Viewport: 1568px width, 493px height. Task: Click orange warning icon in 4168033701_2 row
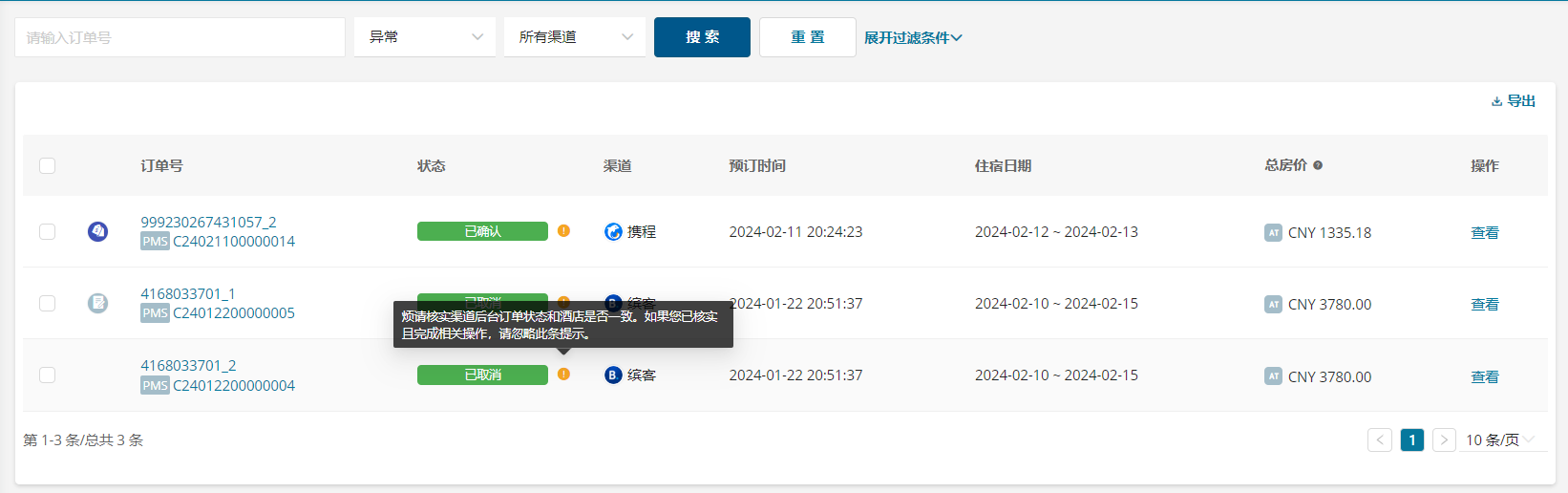coord(563,374)
